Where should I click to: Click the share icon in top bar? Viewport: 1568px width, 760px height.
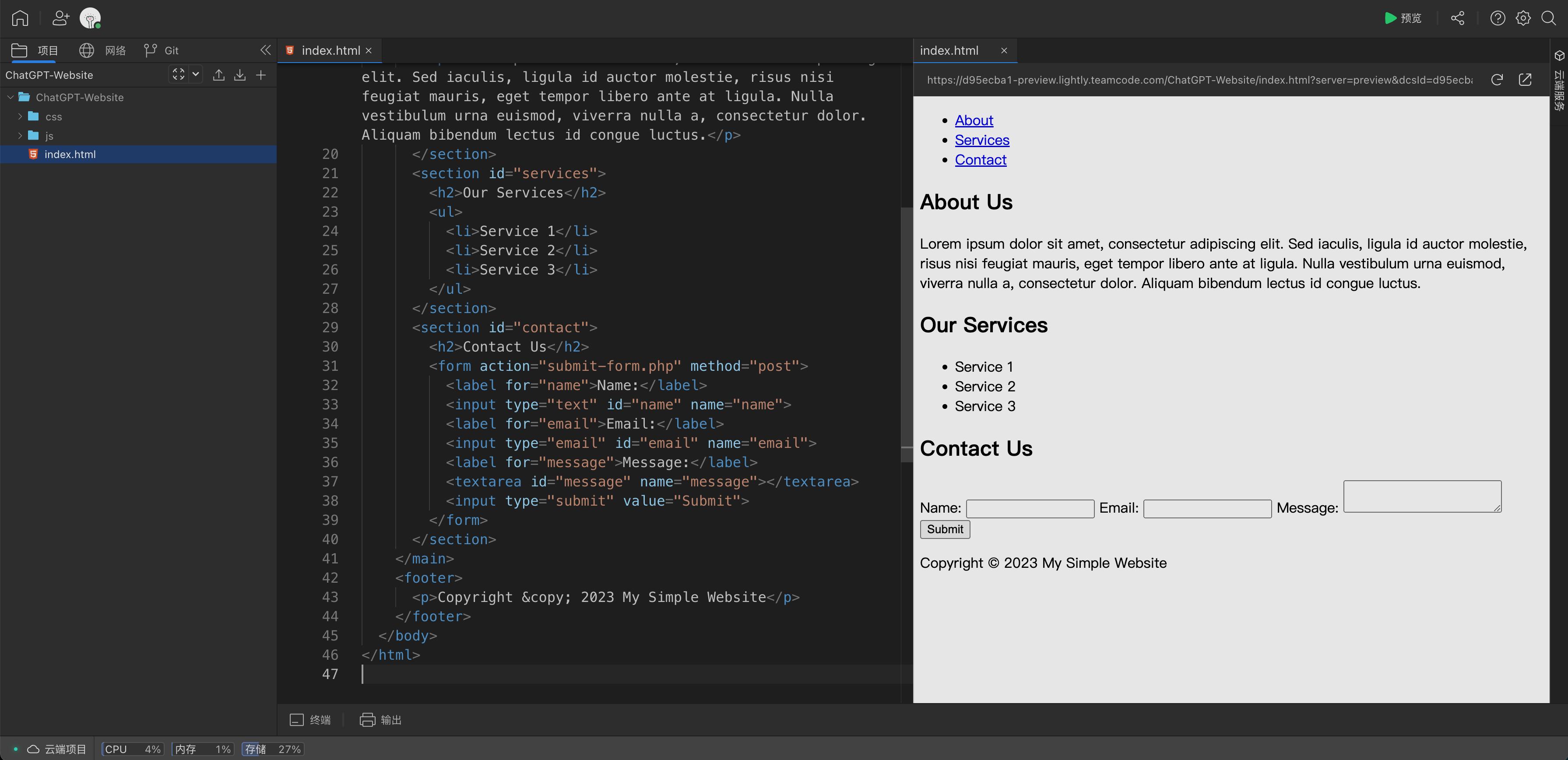coord(1457,18)
